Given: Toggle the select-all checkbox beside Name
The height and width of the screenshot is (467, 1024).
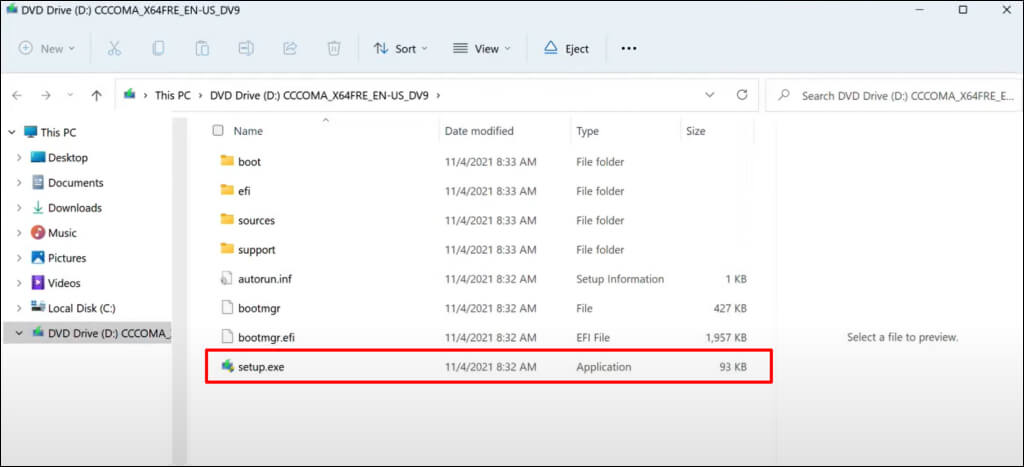Looking at the screenshot, I should (218, 131).
